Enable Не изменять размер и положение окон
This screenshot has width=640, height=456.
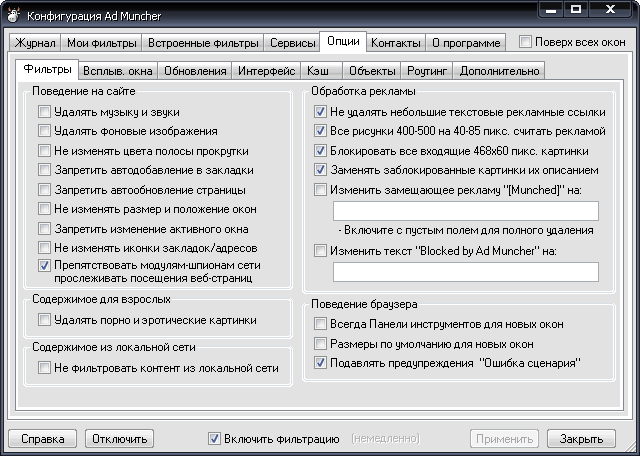coord(44,209)
